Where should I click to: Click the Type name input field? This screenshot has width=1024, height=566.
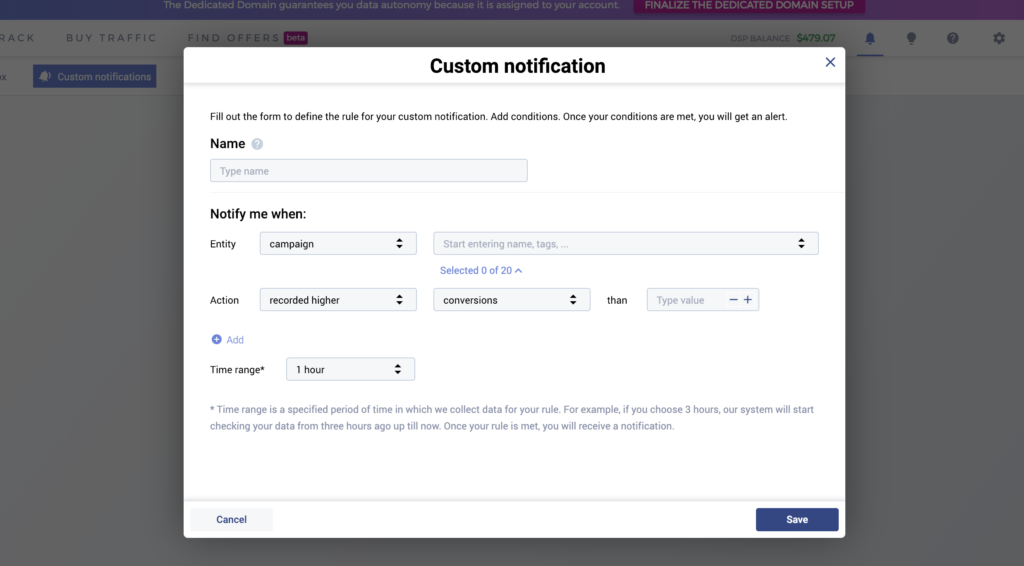368,171
